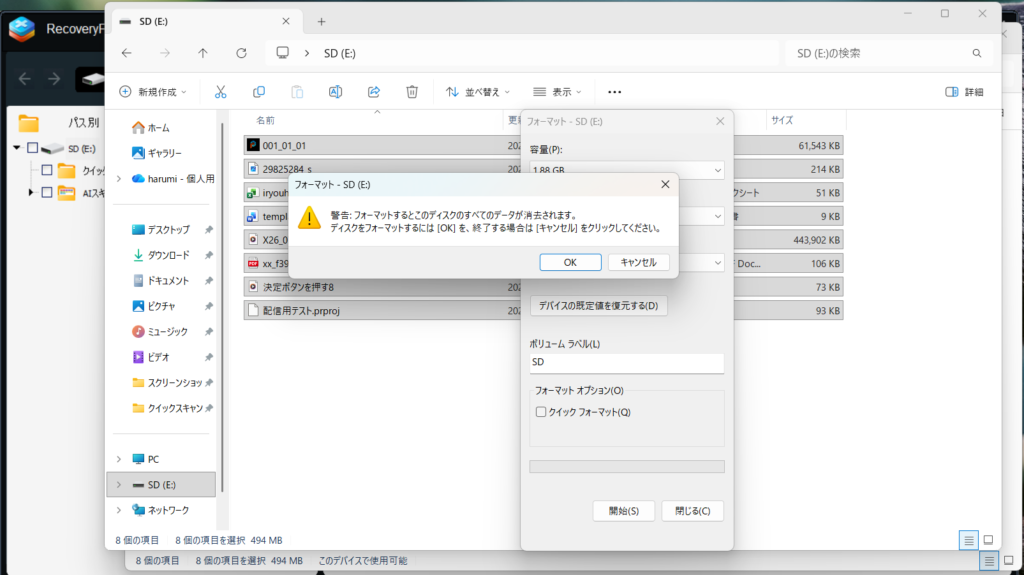Tick the AI scan folder checkbox
Screen dimensions: 1024x575
coord(46,192)
